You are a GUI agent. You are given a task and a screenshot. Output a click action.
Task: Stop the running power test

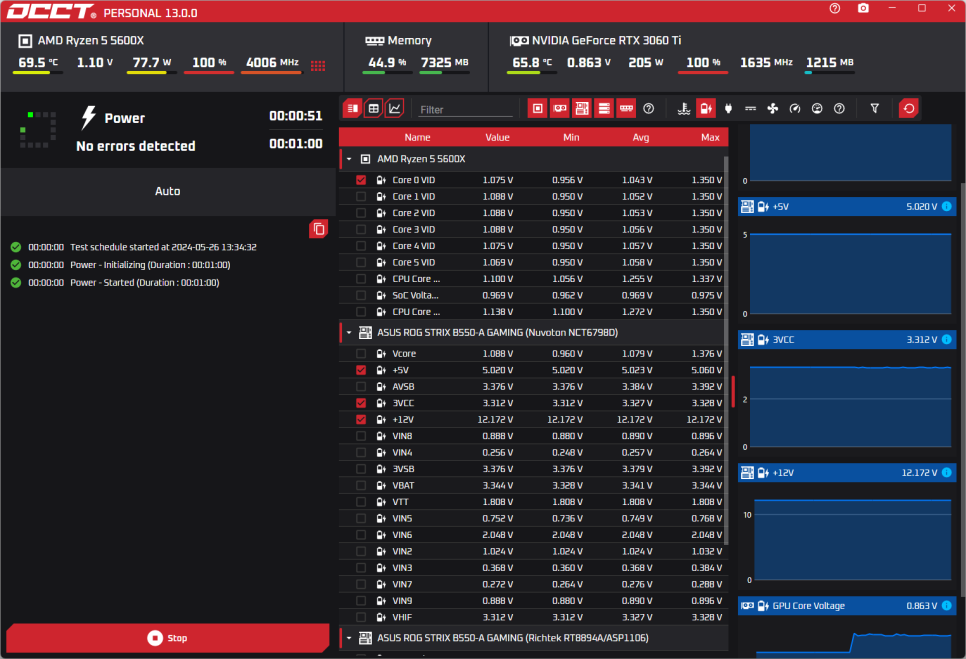tap(167, 638)
